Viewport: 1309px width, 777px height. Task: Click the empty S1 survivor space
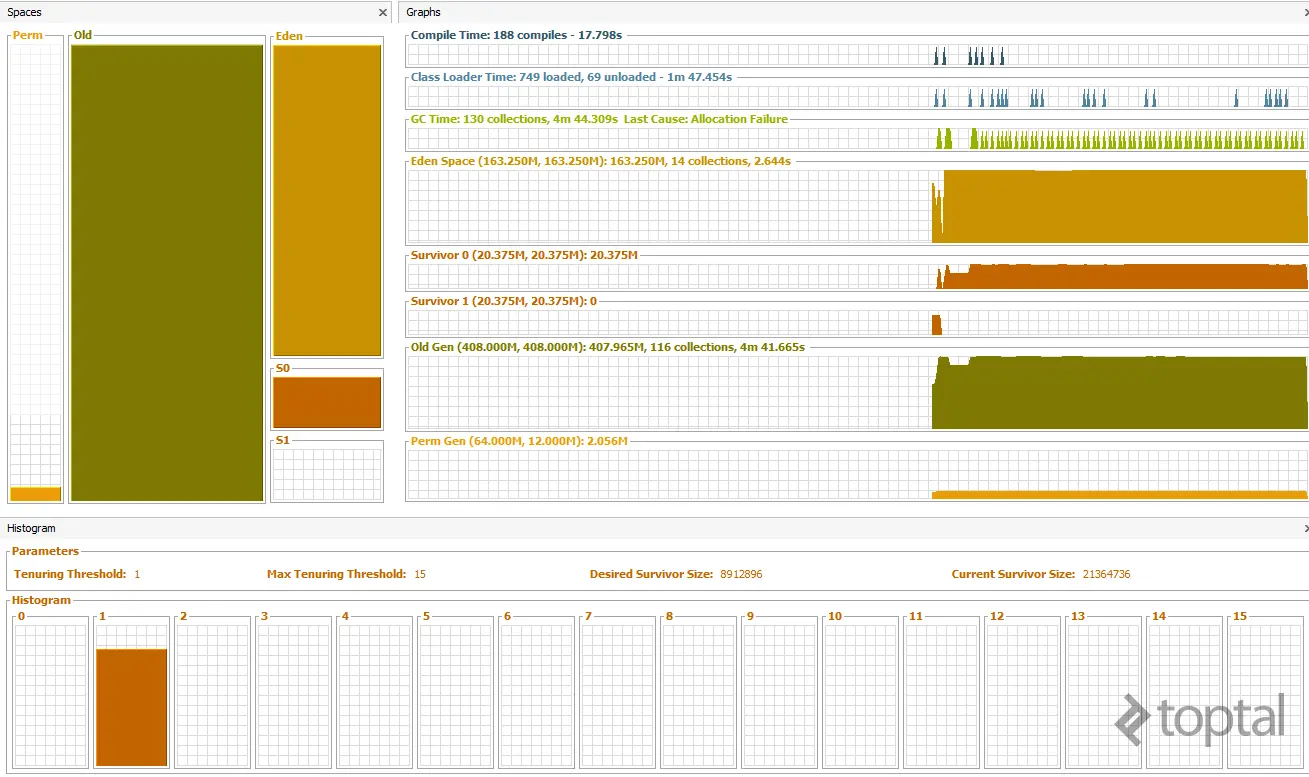327,475
